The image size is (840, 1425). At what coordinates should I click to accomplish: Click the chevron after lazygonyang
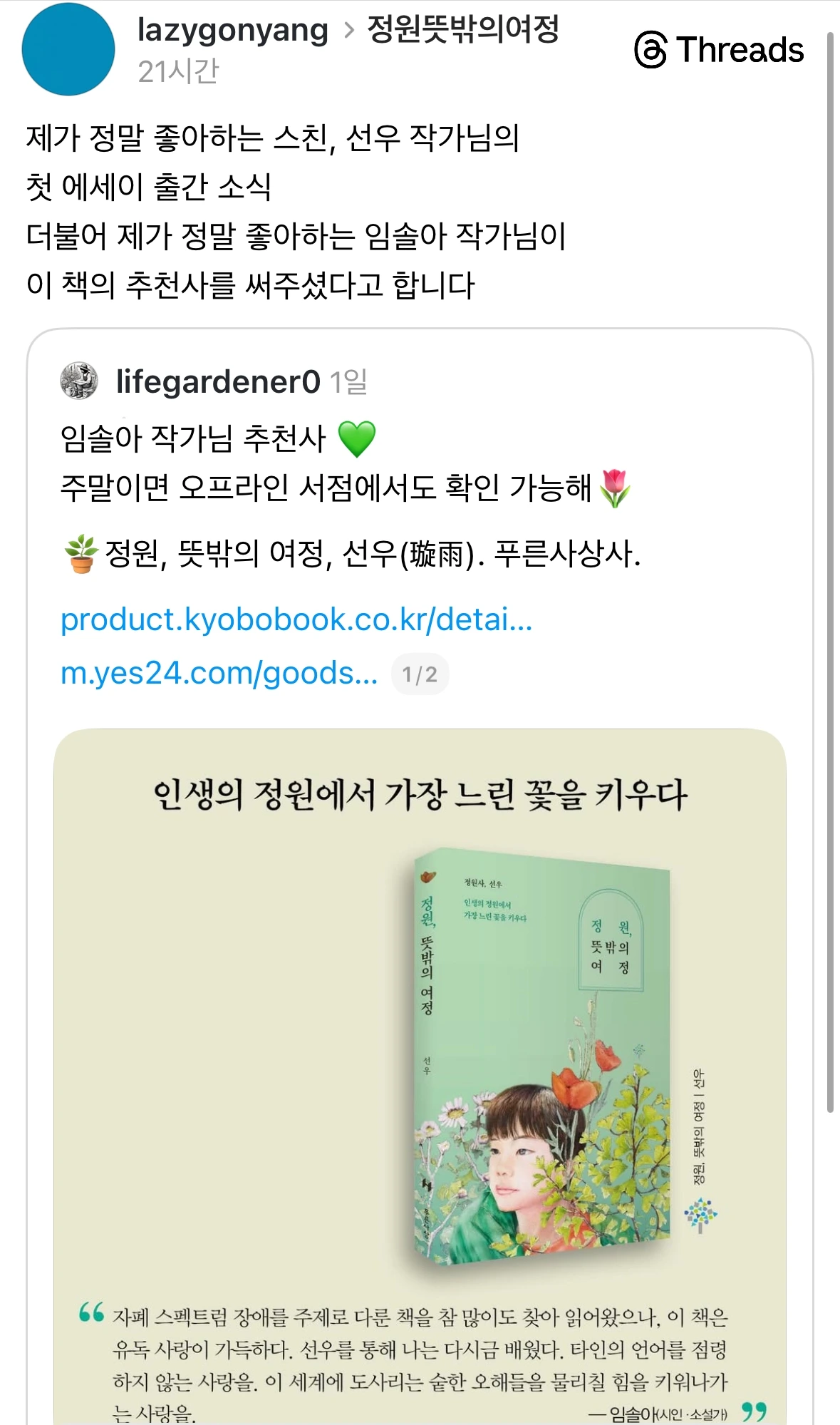click(x=348, y=30)
